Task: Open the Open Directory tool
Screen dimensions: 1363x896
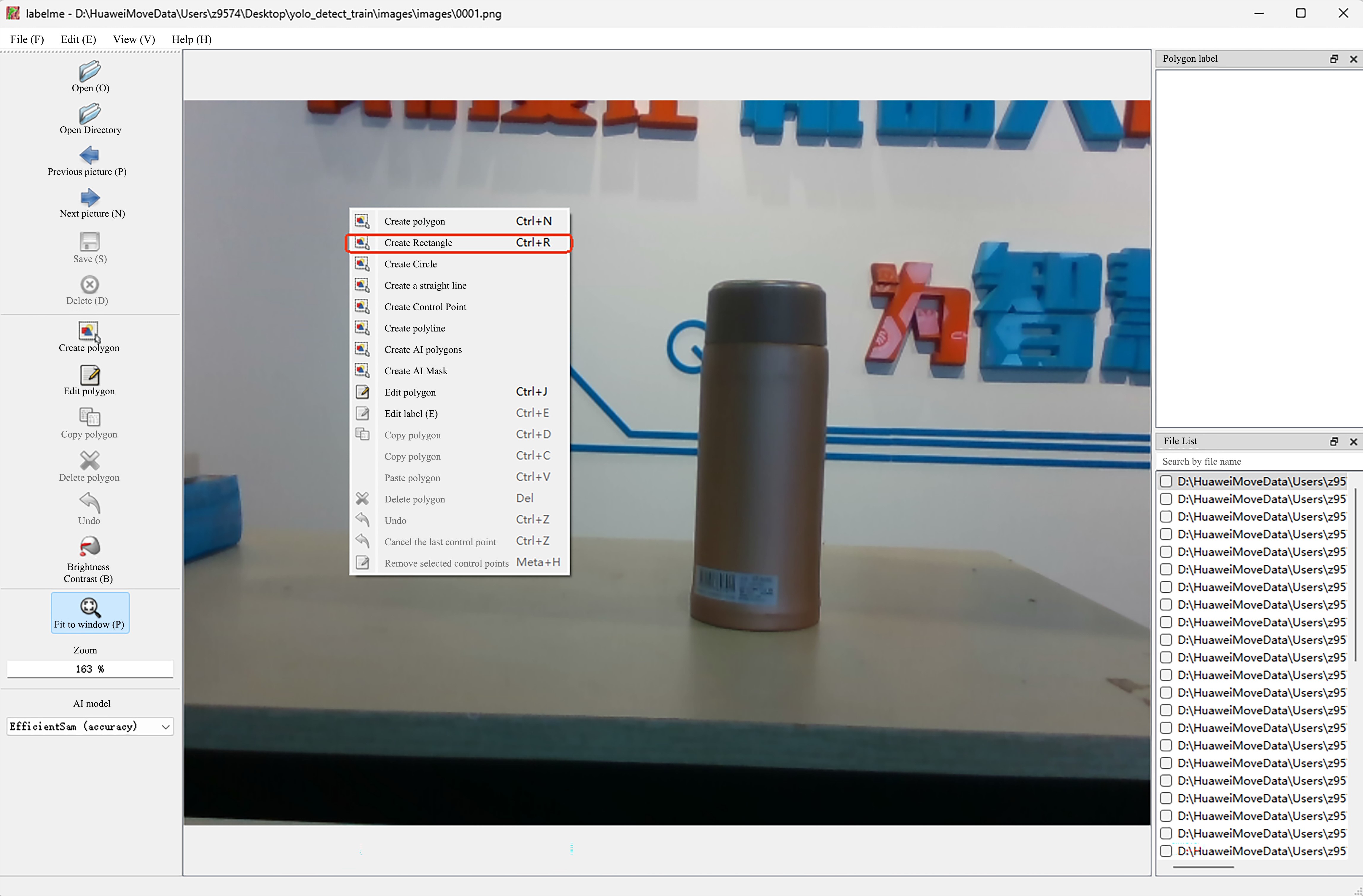Action: coord(90,119)
